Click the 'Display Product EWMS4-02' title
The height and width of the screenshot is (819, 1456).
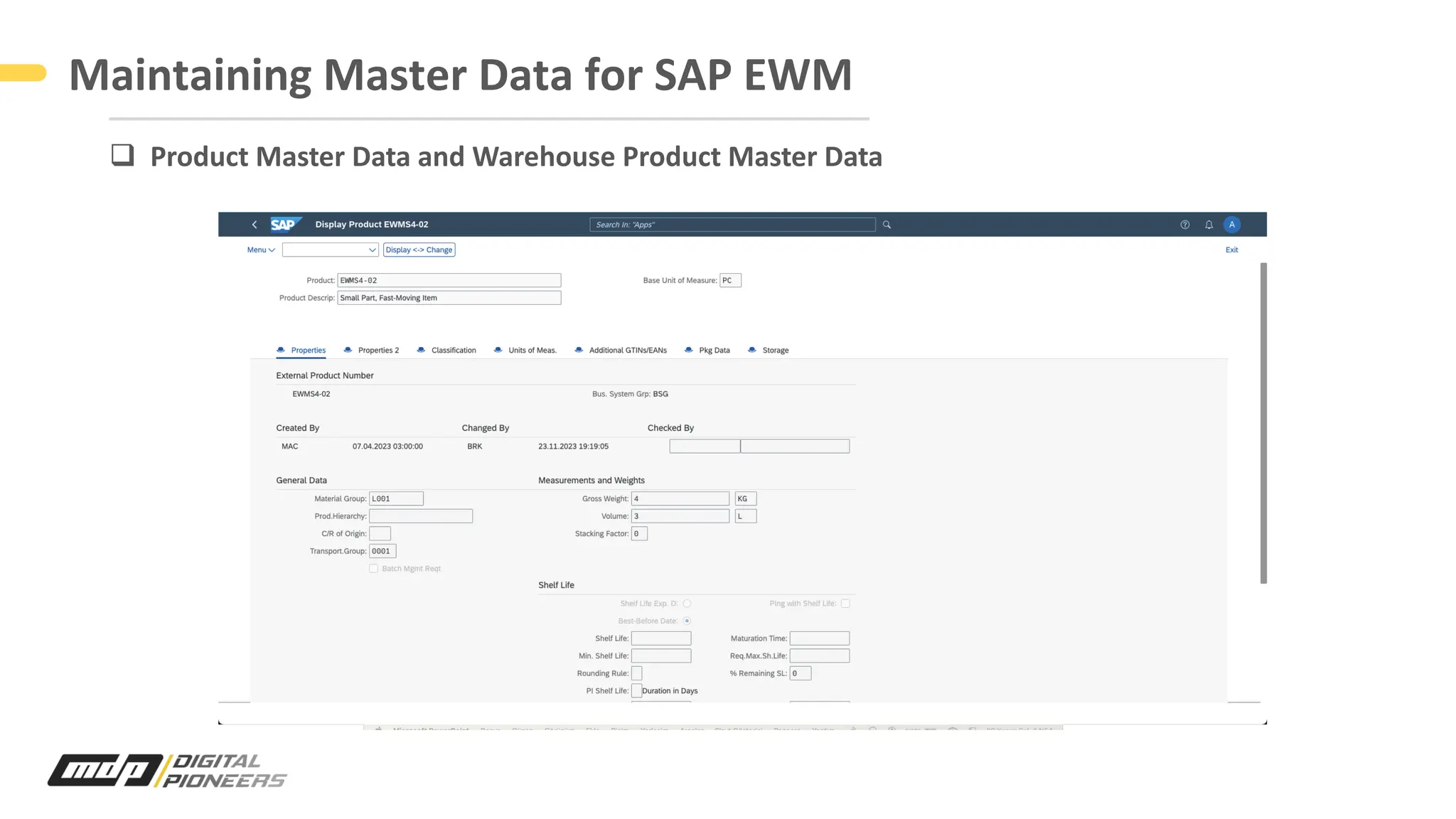(372, 225)
